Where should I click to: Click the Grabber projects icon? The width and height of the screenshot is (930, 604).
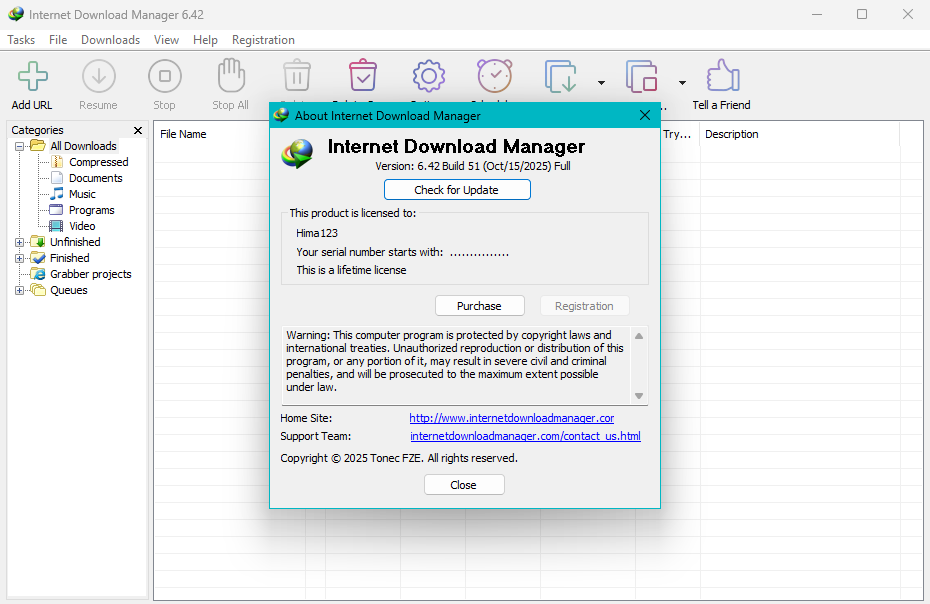point(38,274)
